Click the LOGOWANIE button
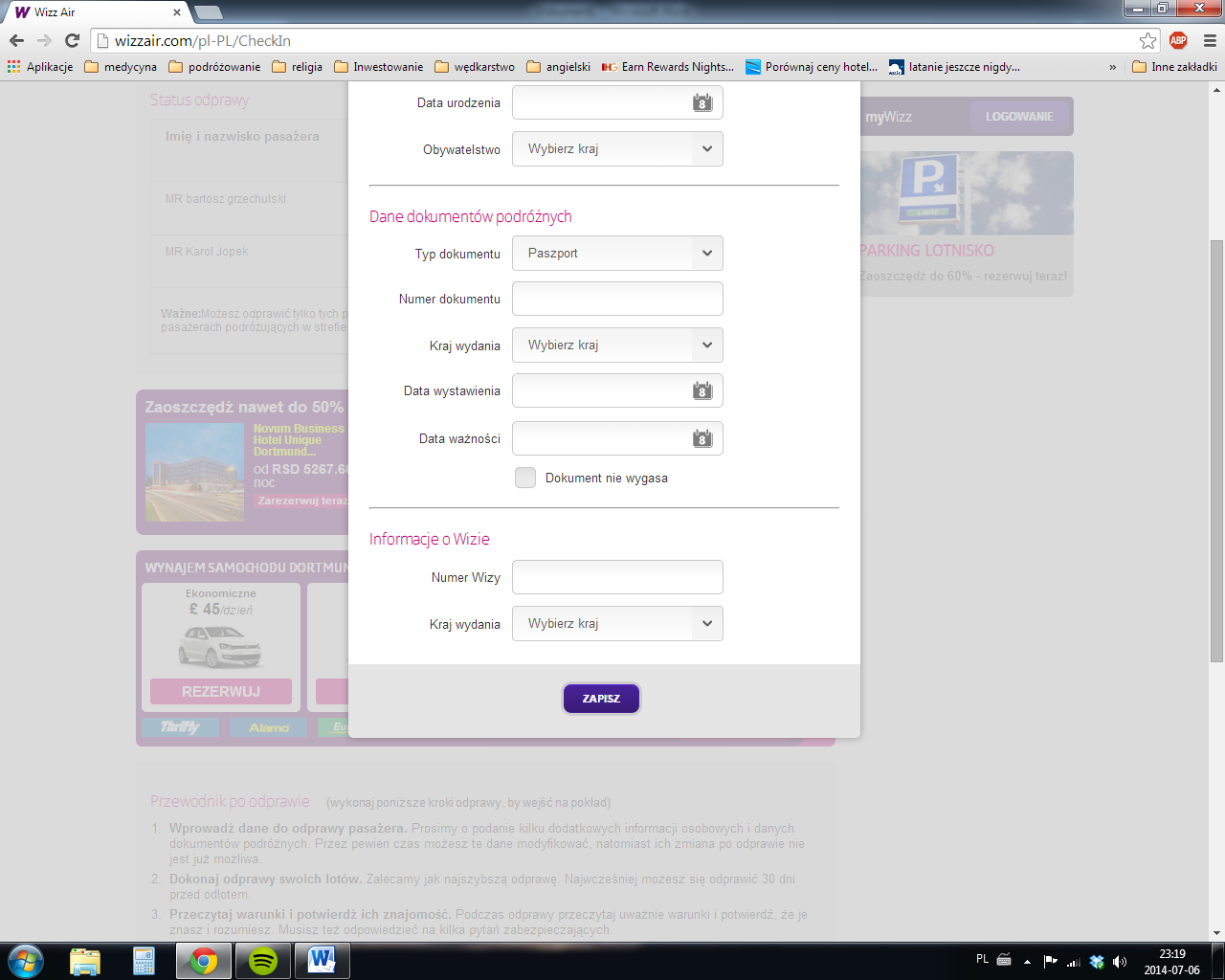Screen dimensions: 1225x980 [x=1019, y=117]
